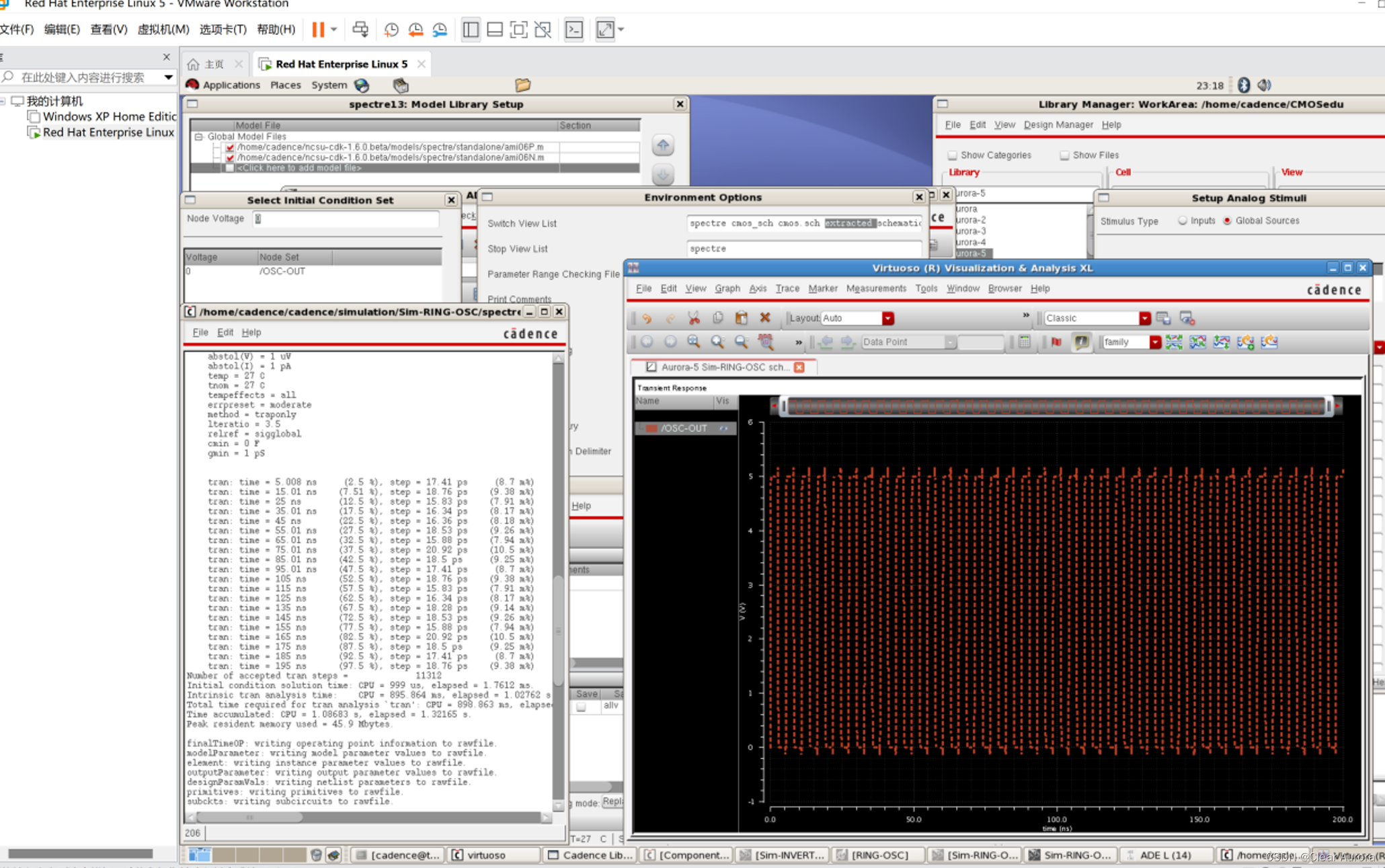This screenshot has height=868, width=1385.
Task: Click the /OSC-OUT red color swatch
Action: [651, 428]
